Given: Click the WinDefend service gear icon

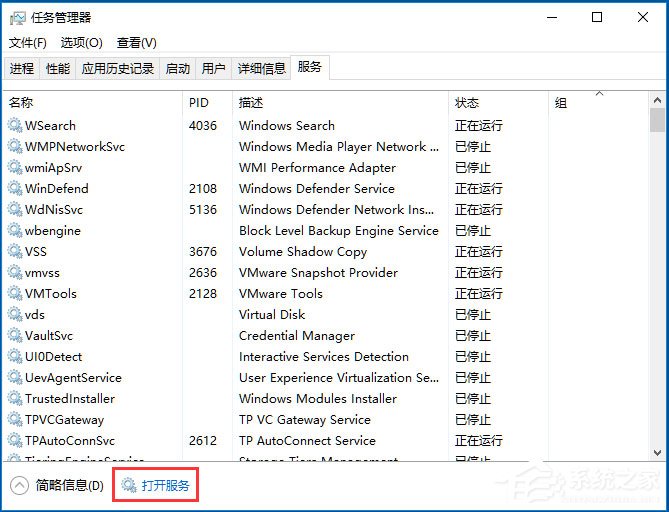Looking at the screenshot, I should point(15,189).
